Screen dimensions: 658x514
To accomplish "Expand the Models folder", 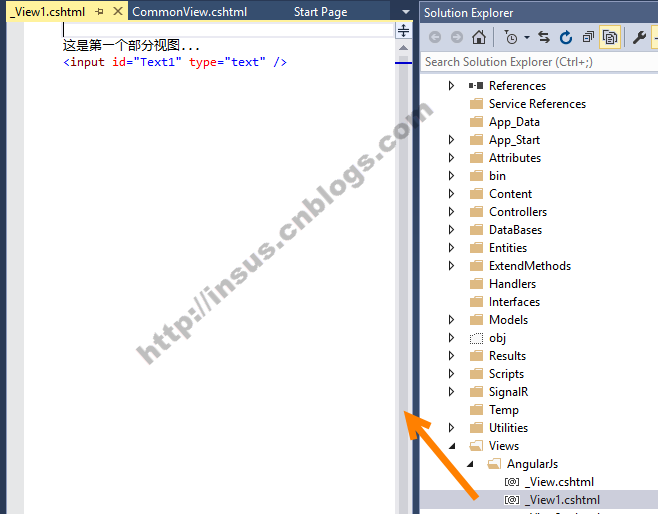I will point(451,320).
